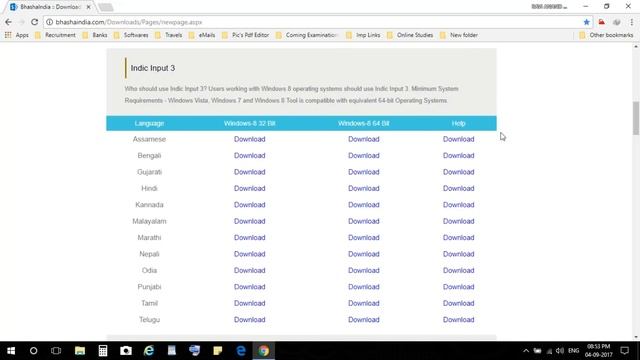Download Malayalam Windows-8 32 Bit
Screen dimensions: 640x360
pyautogui.click(x=249, y=221)
